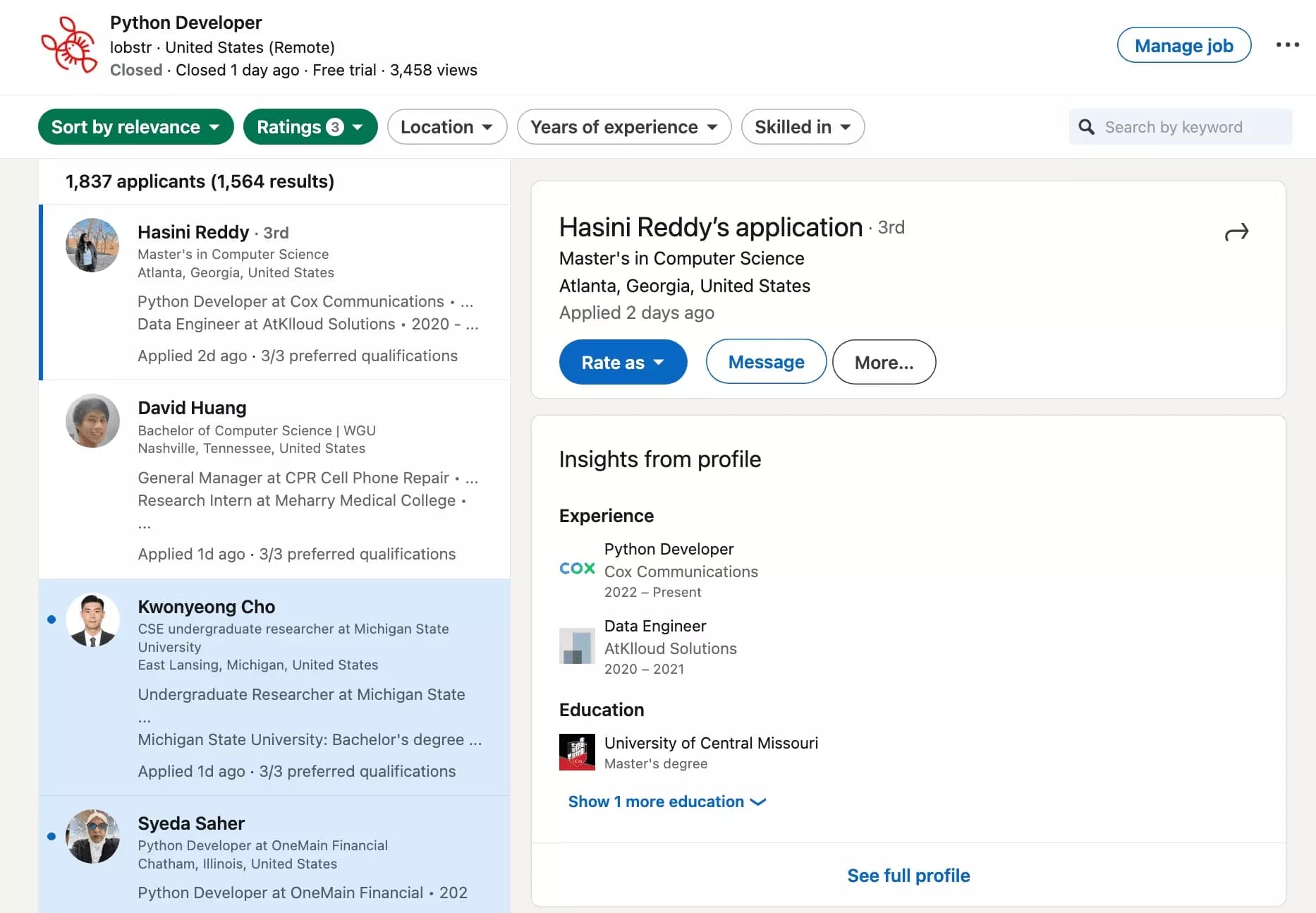1316x913 pixels.
Task: Click the search magnifier icon
Action: pyautogui.click(x=1086, y=127)
